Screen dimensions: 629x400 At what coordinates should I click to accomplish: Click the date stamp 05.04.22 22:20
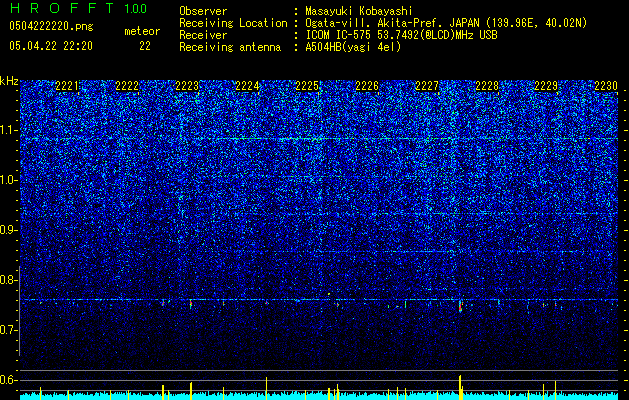tap(51, 46)
